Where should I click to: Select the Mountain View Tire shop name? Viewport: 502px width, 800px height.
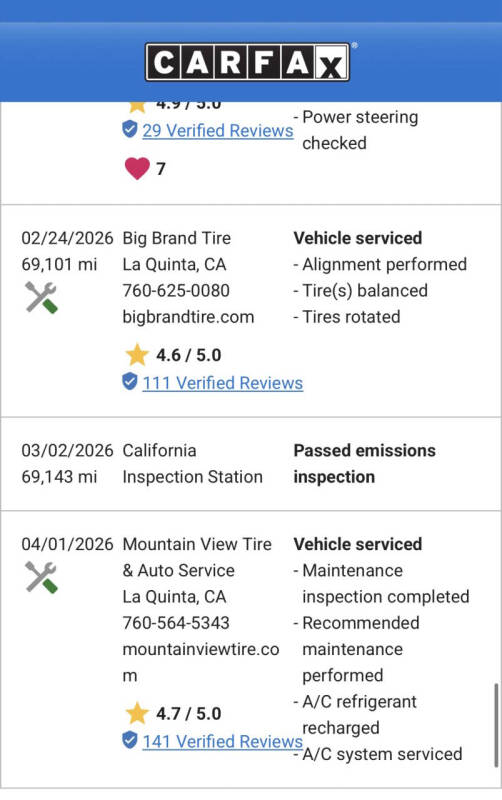pos(197,557)
